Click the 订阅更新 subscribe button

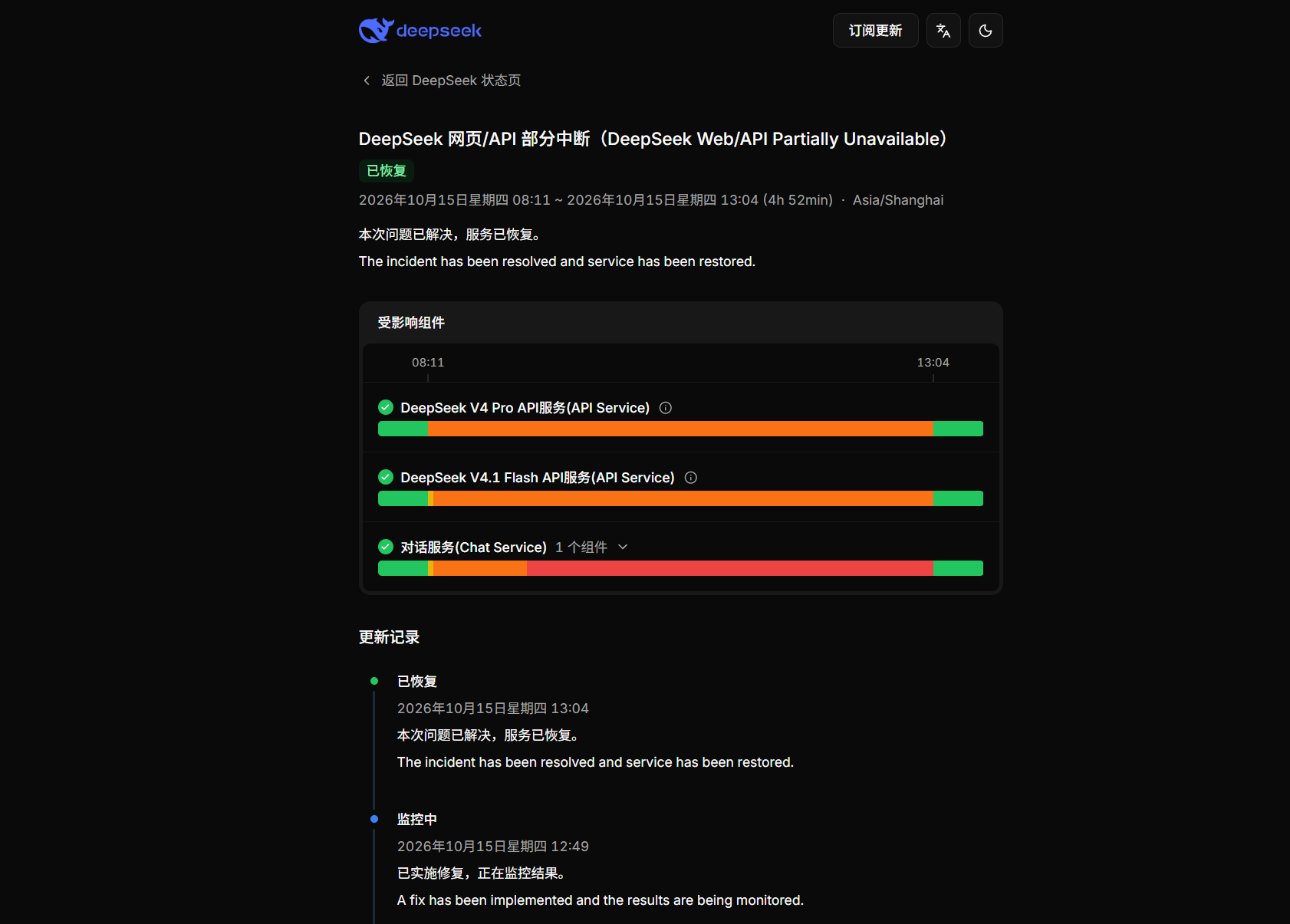click(x=875, y=31)
